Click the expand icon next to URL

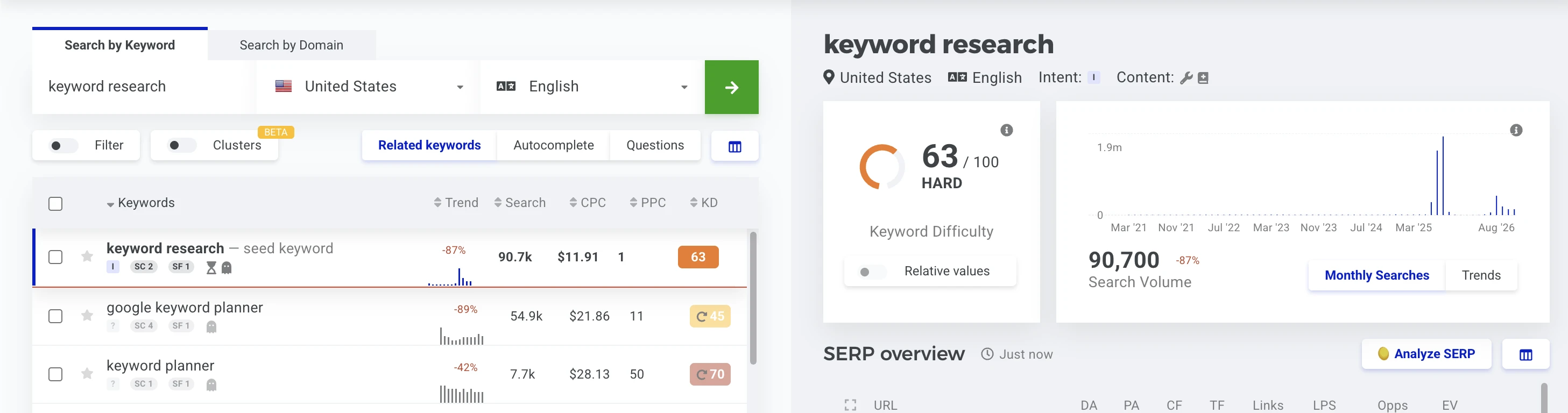point(850,405)
